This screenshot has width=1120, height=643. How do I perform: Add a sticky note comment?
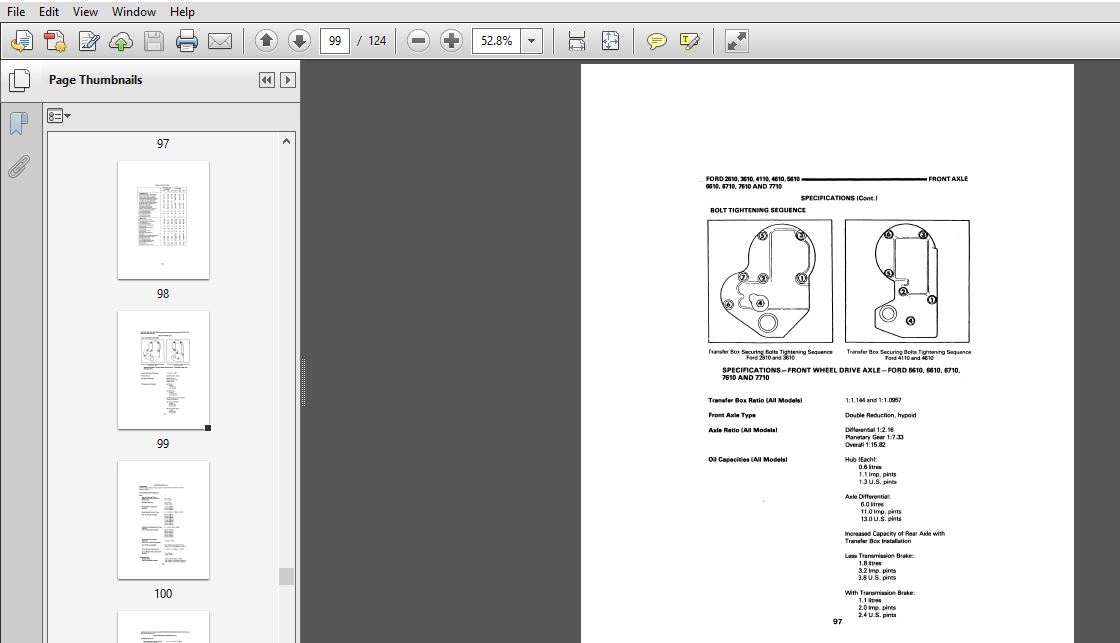click(656, 41)
